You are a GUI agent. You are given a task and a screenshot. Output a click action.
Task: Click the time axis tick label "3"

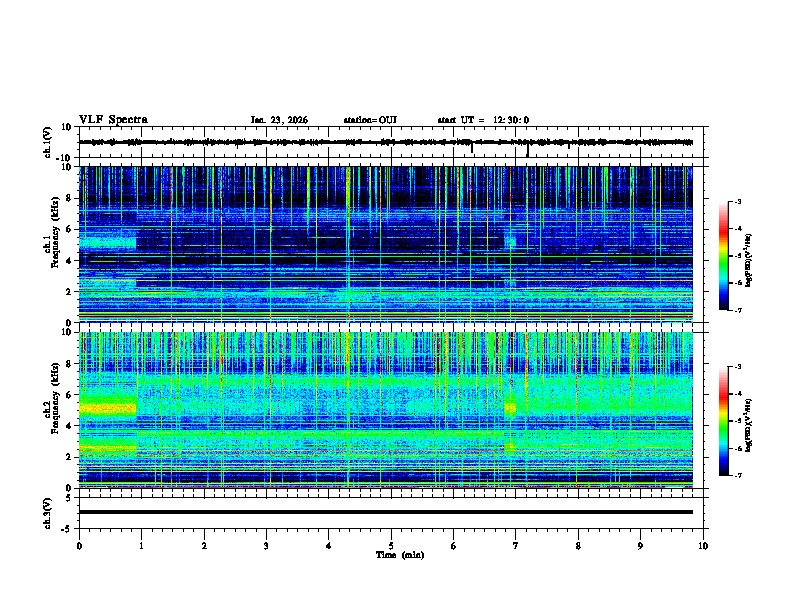[266, 546]
